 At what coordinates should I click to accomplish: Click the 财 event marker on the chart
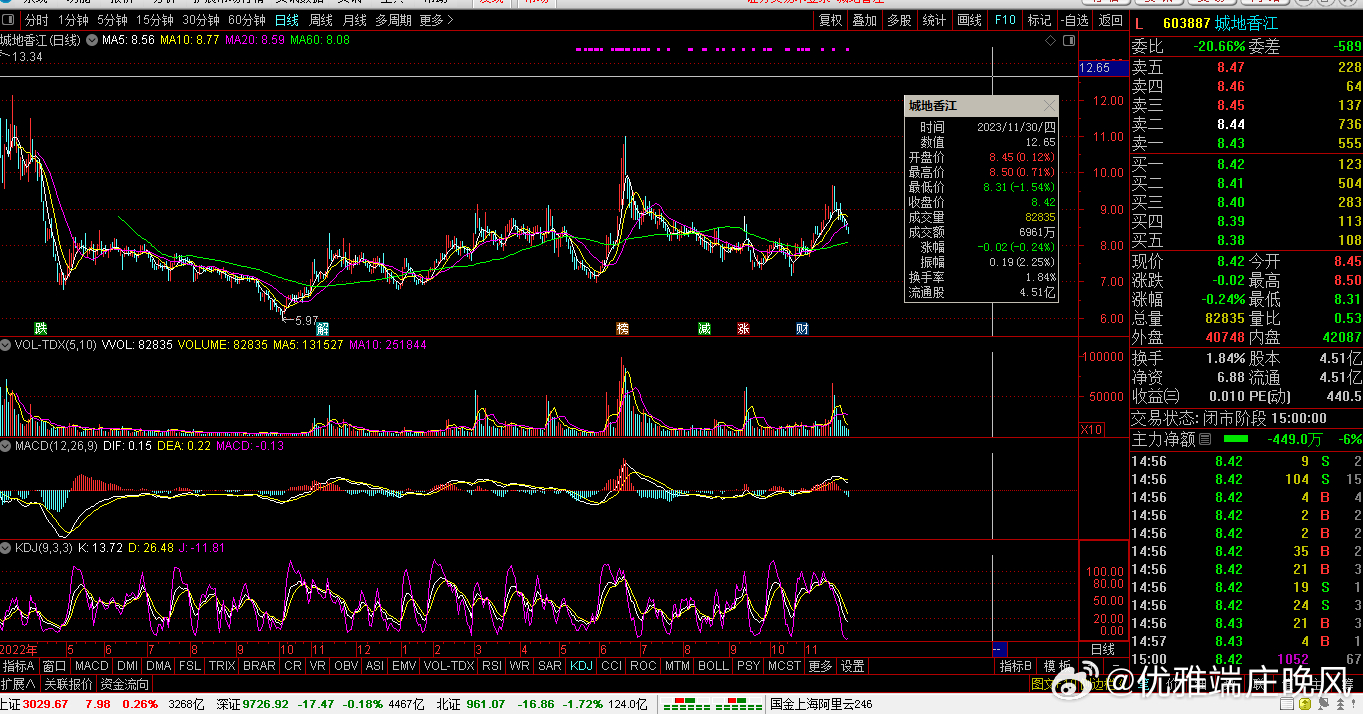802,328
